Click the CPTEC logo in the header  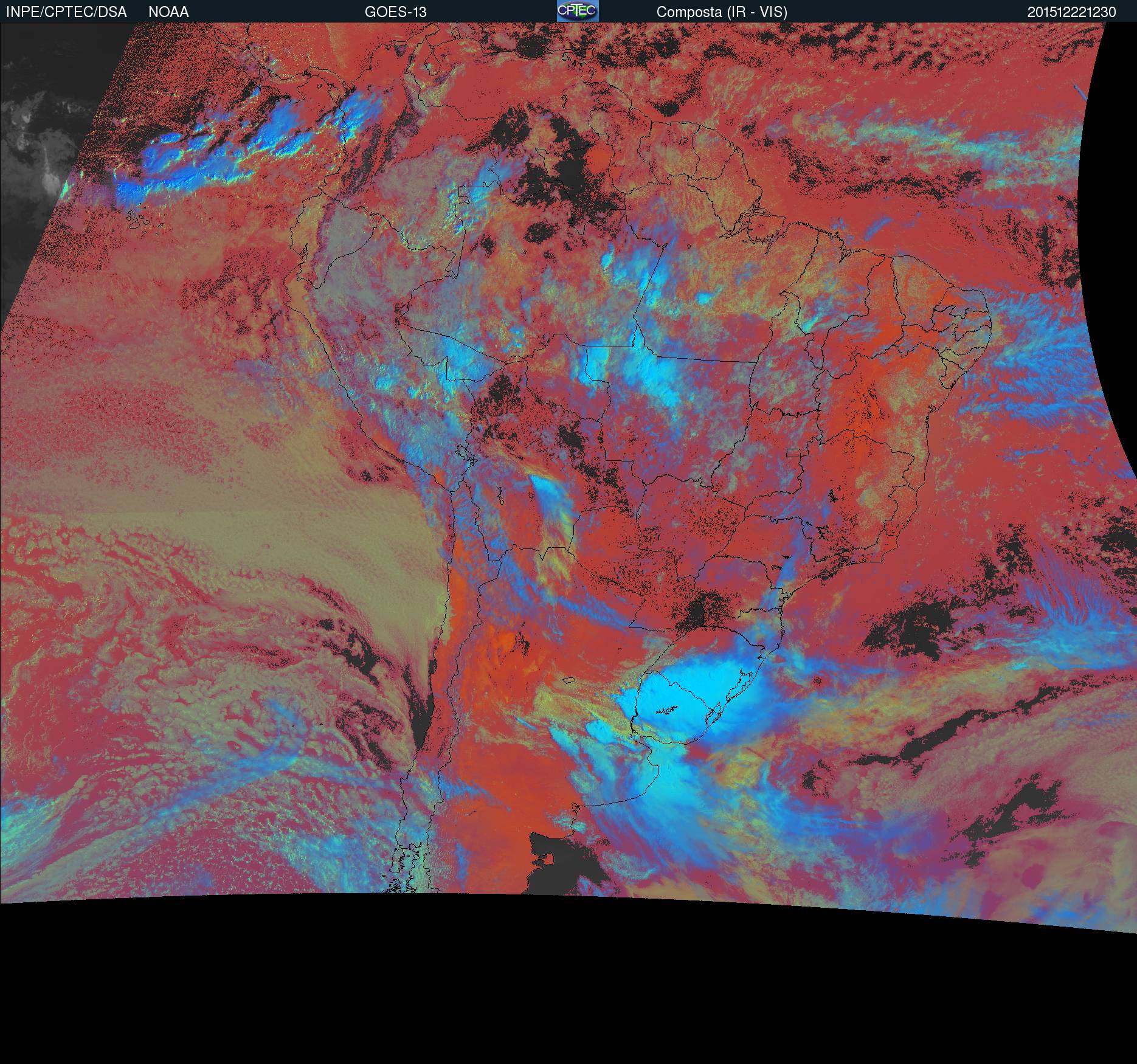577,11
